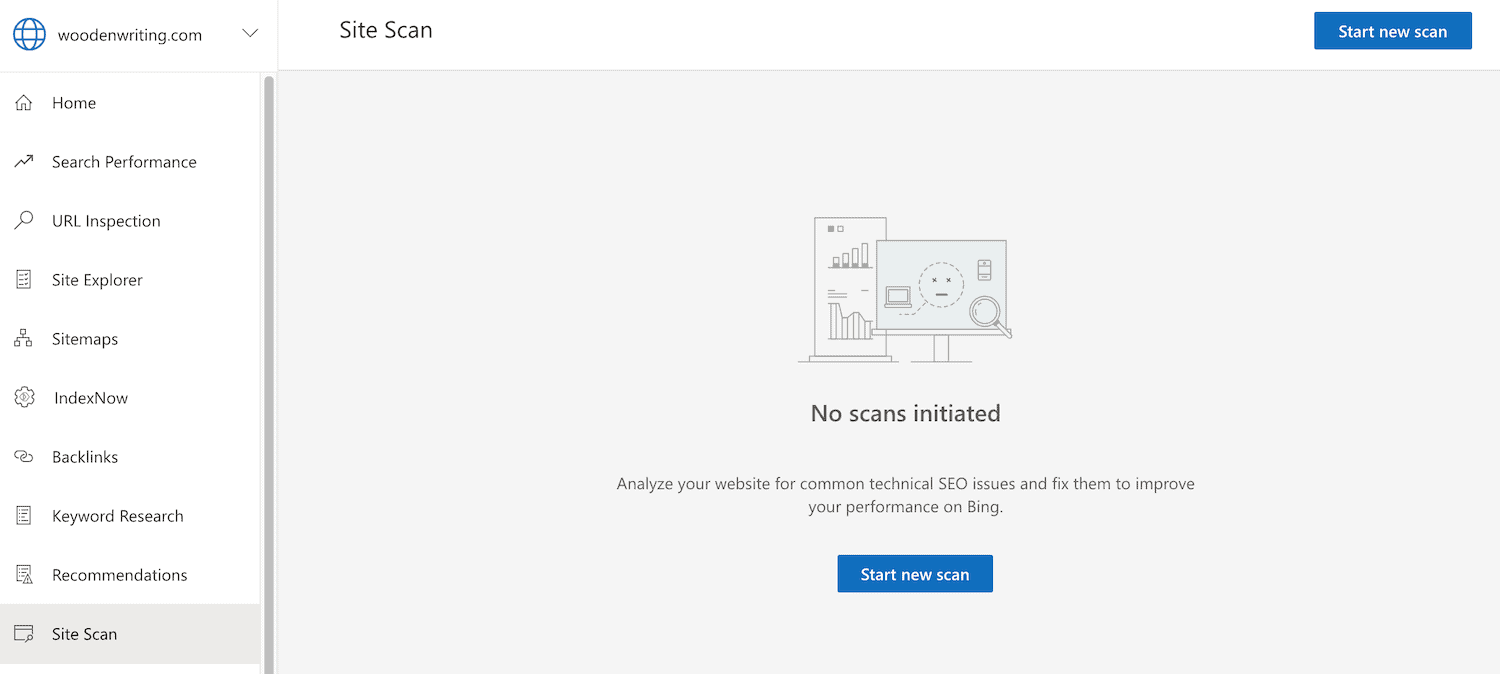
Task: Click the IndexNow gear icon
Action: click(24, 397)
